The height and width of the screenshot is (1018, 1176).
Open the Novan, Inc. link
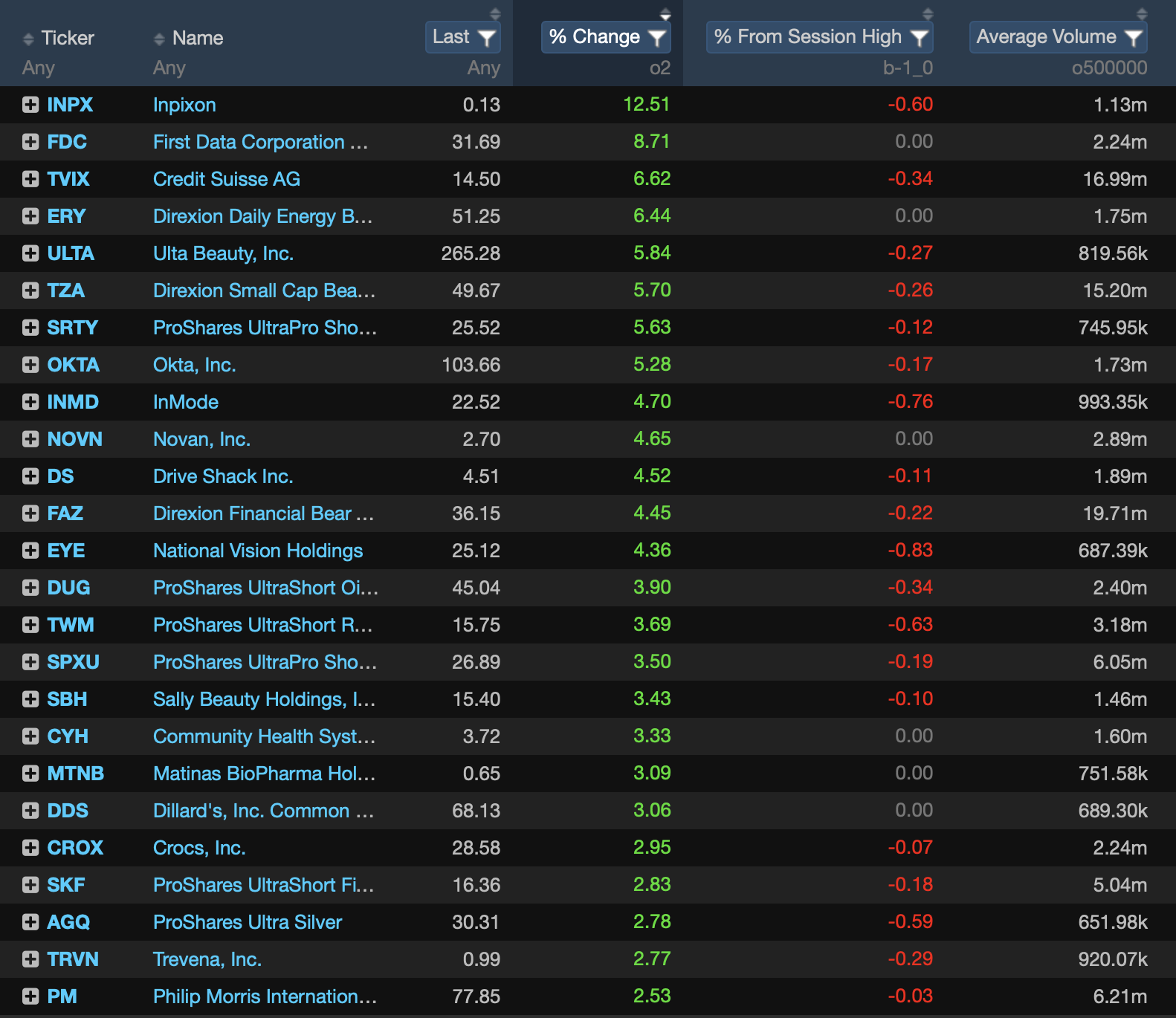click(201, 439)
